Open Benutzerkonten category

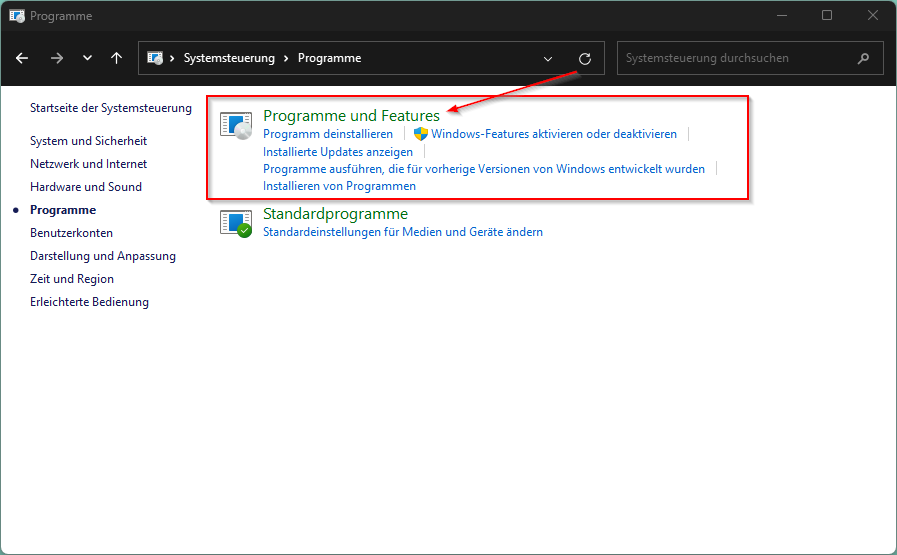pos(72,233)
